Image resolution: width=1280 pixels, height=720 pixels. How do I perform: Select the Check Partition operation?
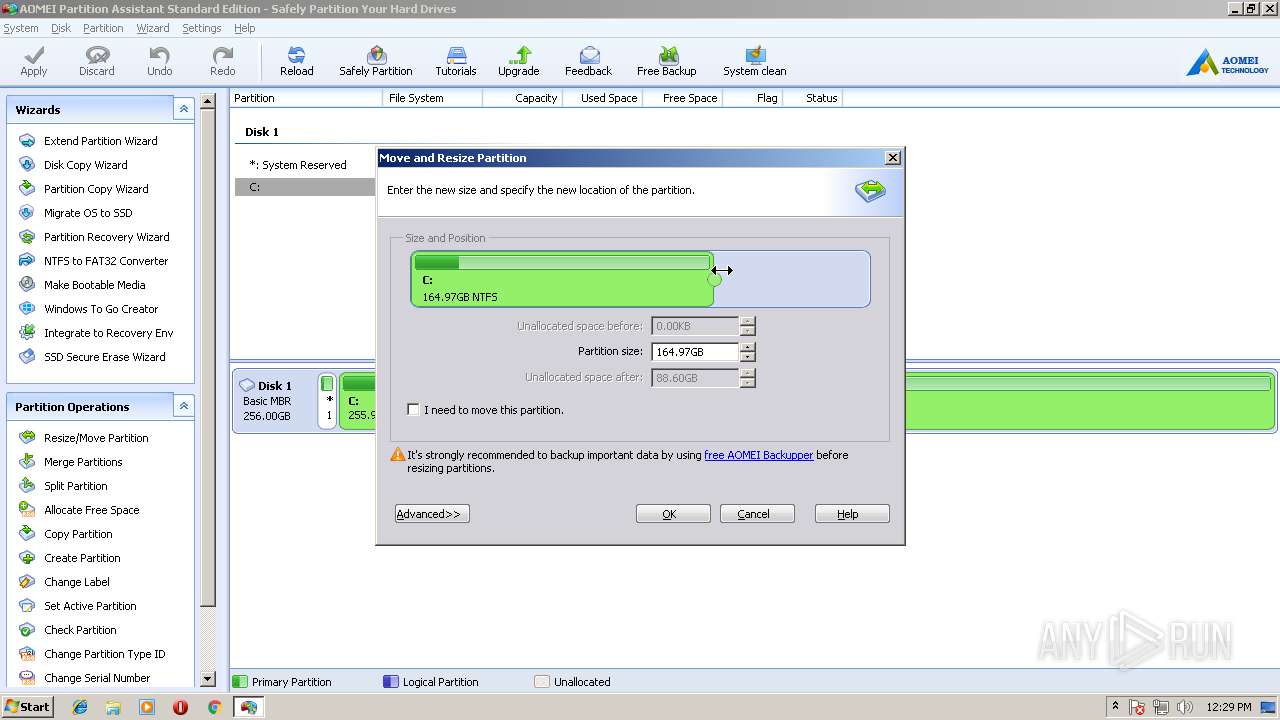[x=80, y=630]
